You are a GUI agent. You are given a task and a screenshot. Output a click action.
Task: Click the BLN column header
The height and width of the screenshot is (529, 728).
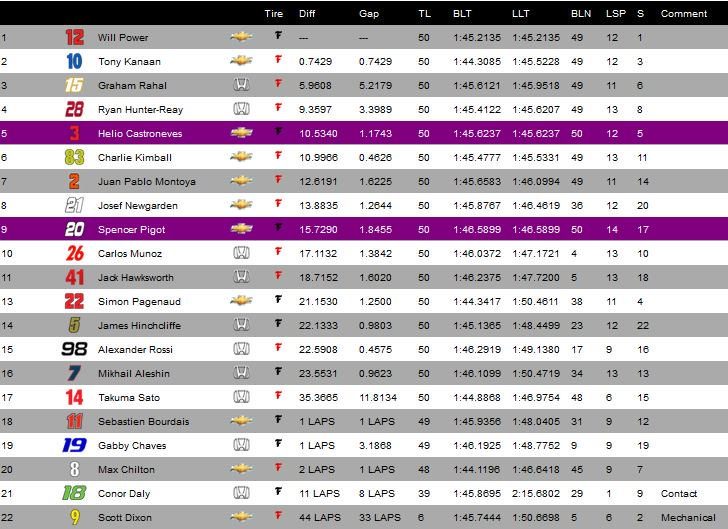[581, 13]
